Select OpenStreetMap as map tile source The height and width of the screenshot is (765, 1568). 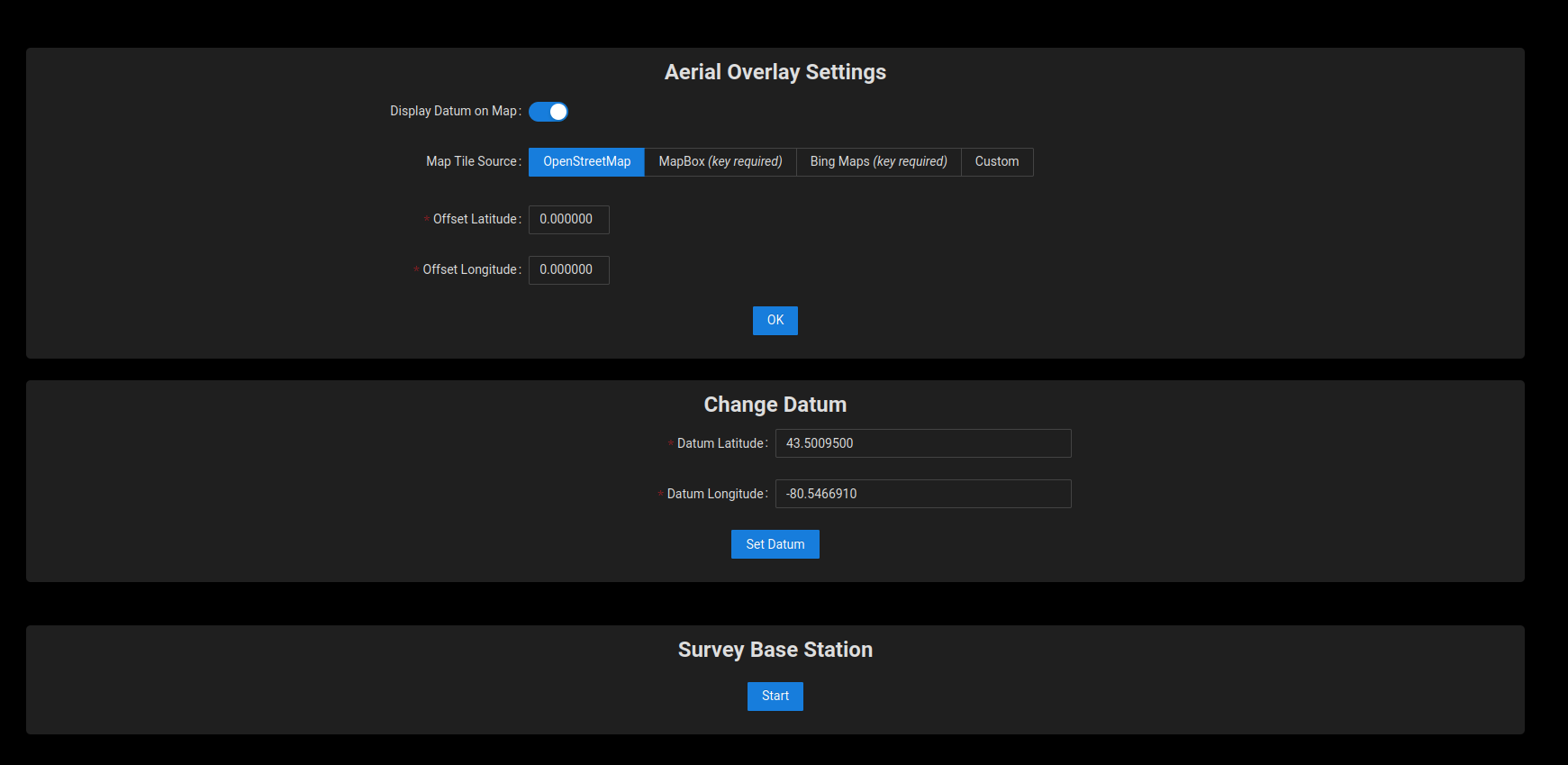point(586,162)
